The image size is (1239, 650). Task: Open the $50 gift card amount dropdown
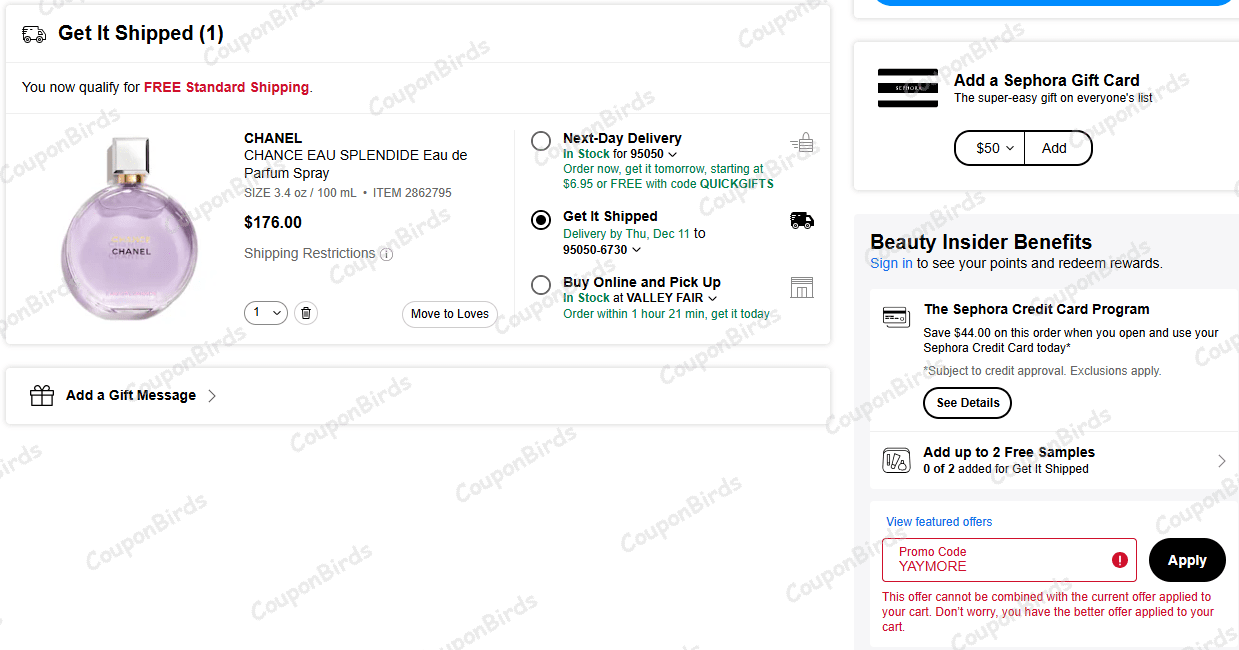pyautogui.click(x=990, y=148)
